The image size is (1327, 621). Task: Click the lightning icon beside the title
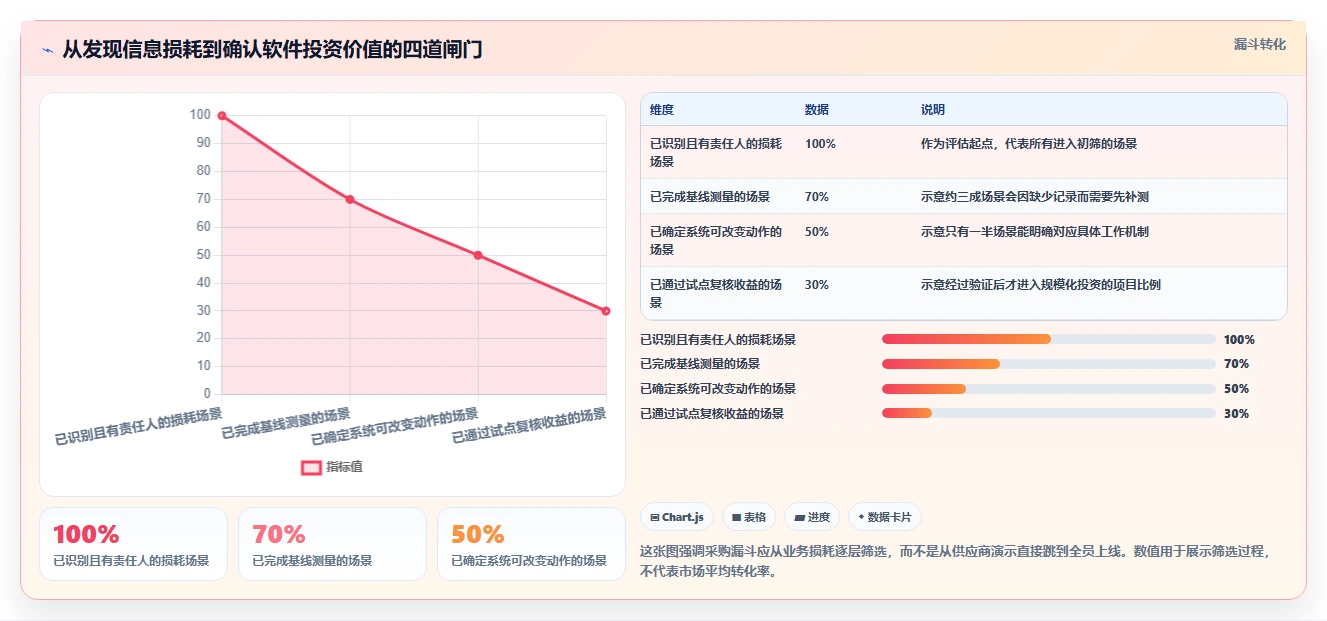pyautogui.click(x=48, y=49)
